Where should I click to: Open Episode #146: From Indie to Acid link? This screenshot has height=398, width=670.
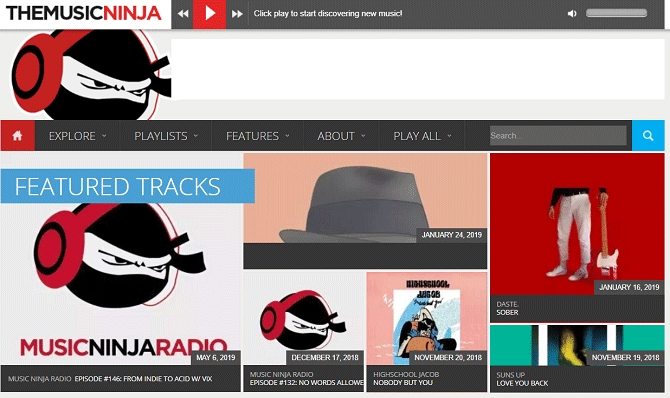pyautogui.click(x=143, y=379)
